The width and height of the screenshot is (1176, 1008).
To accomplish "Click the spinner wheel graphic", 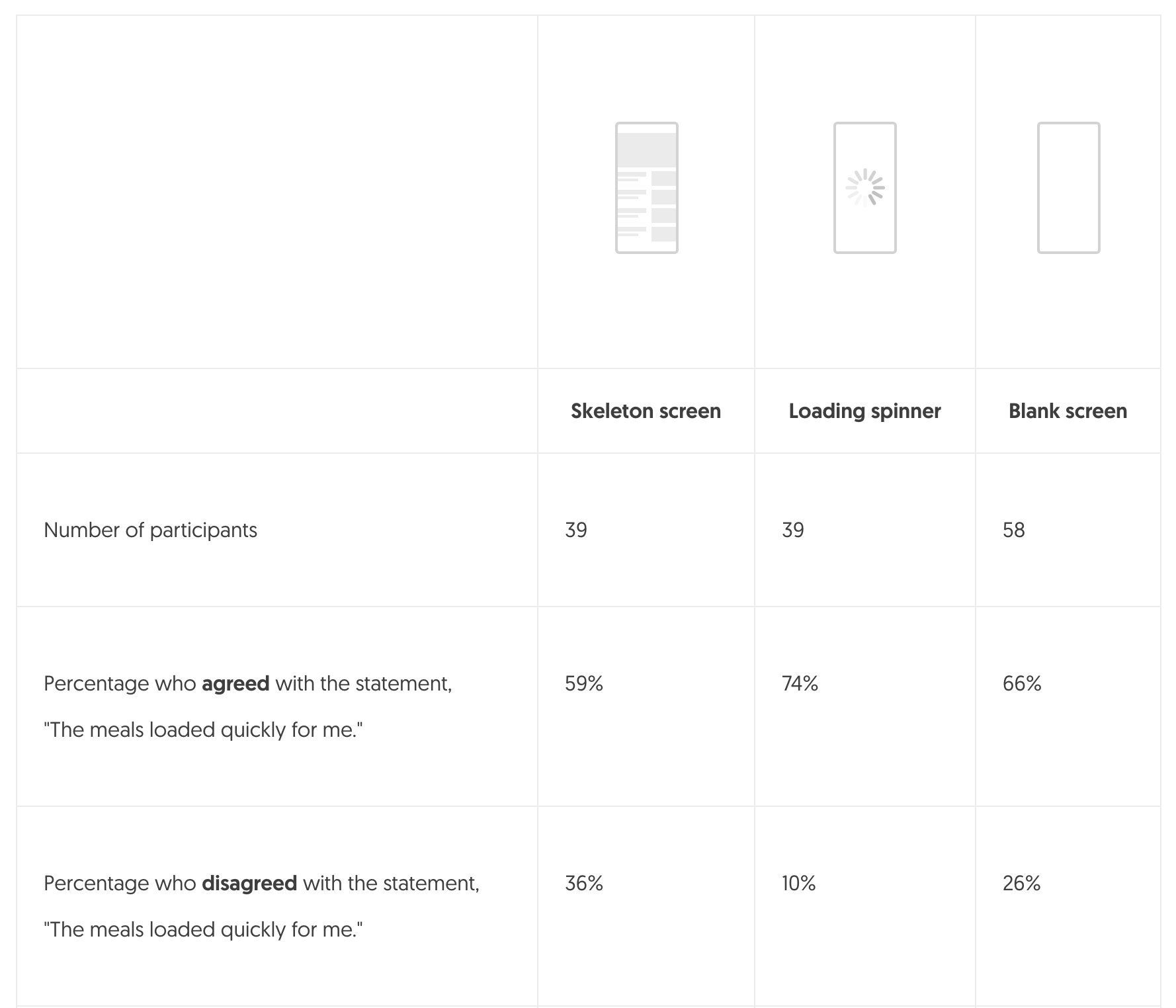I will pyautogui.click(x=865, y=188).
